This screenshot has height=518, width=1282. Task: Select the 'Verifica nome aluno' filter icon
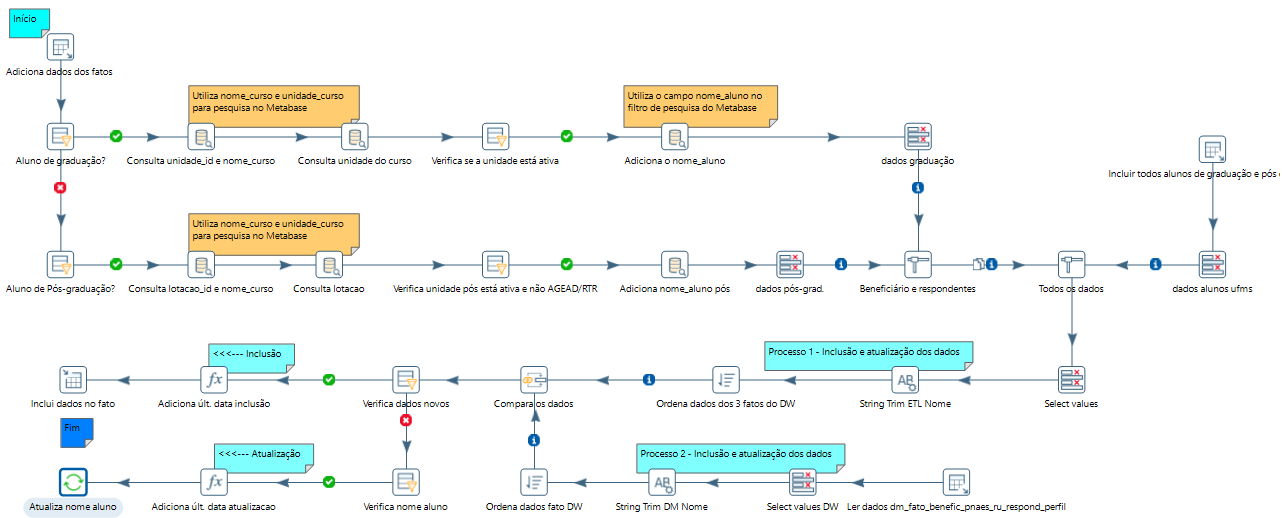405,482
